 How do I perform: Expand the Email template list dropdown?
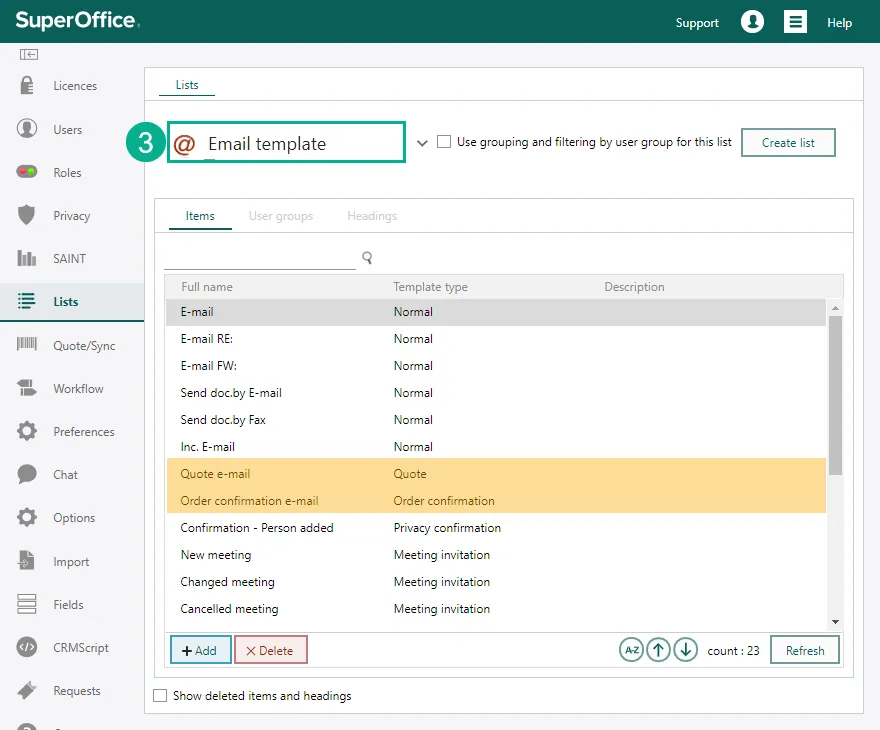click(x=422, y=143)
